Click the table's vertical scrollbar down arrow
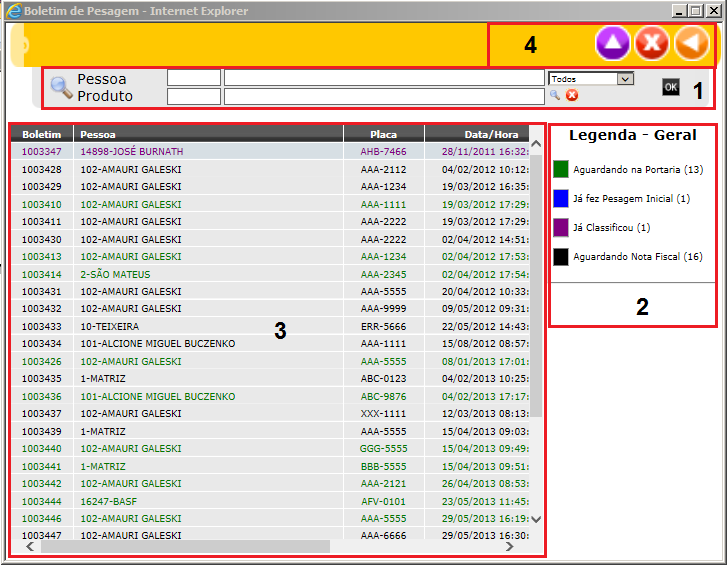The image size is (727, 565). (535, 519)
